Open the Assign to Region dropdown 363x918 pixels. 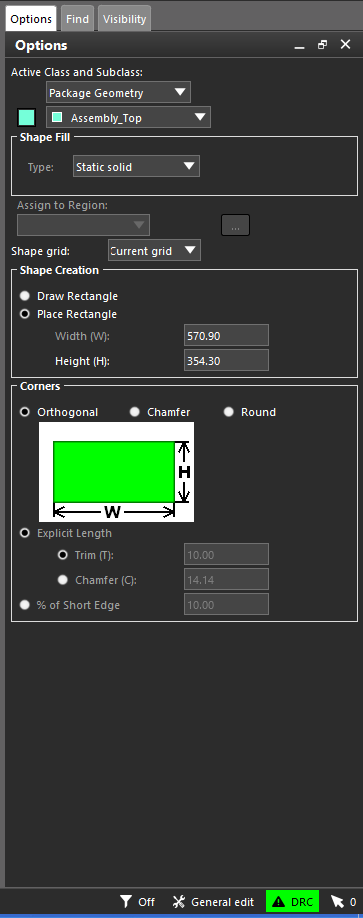(83, 225)
